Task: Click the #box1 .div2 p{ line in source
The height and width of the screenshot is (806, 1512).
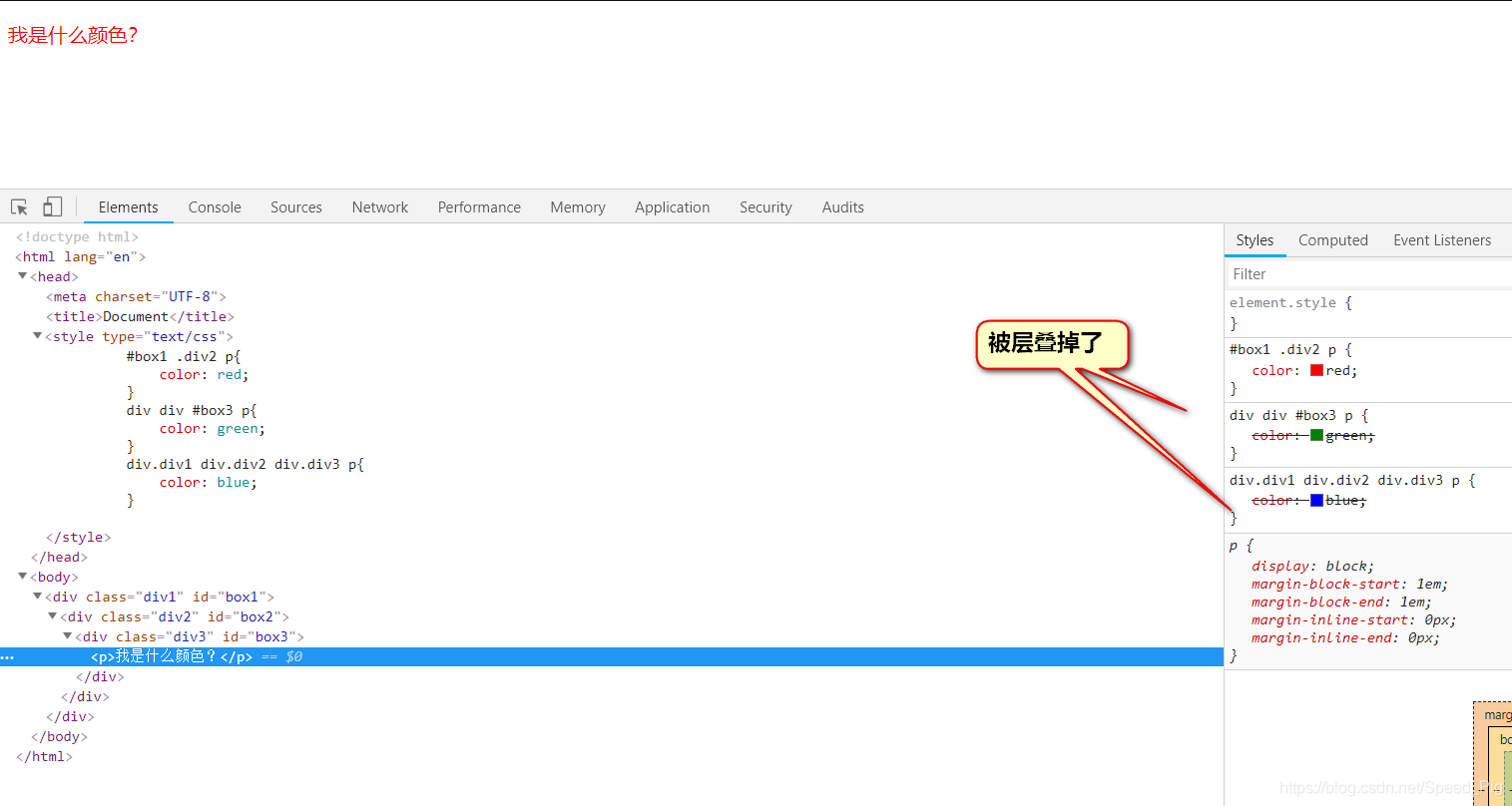Action: pos(184,356)
